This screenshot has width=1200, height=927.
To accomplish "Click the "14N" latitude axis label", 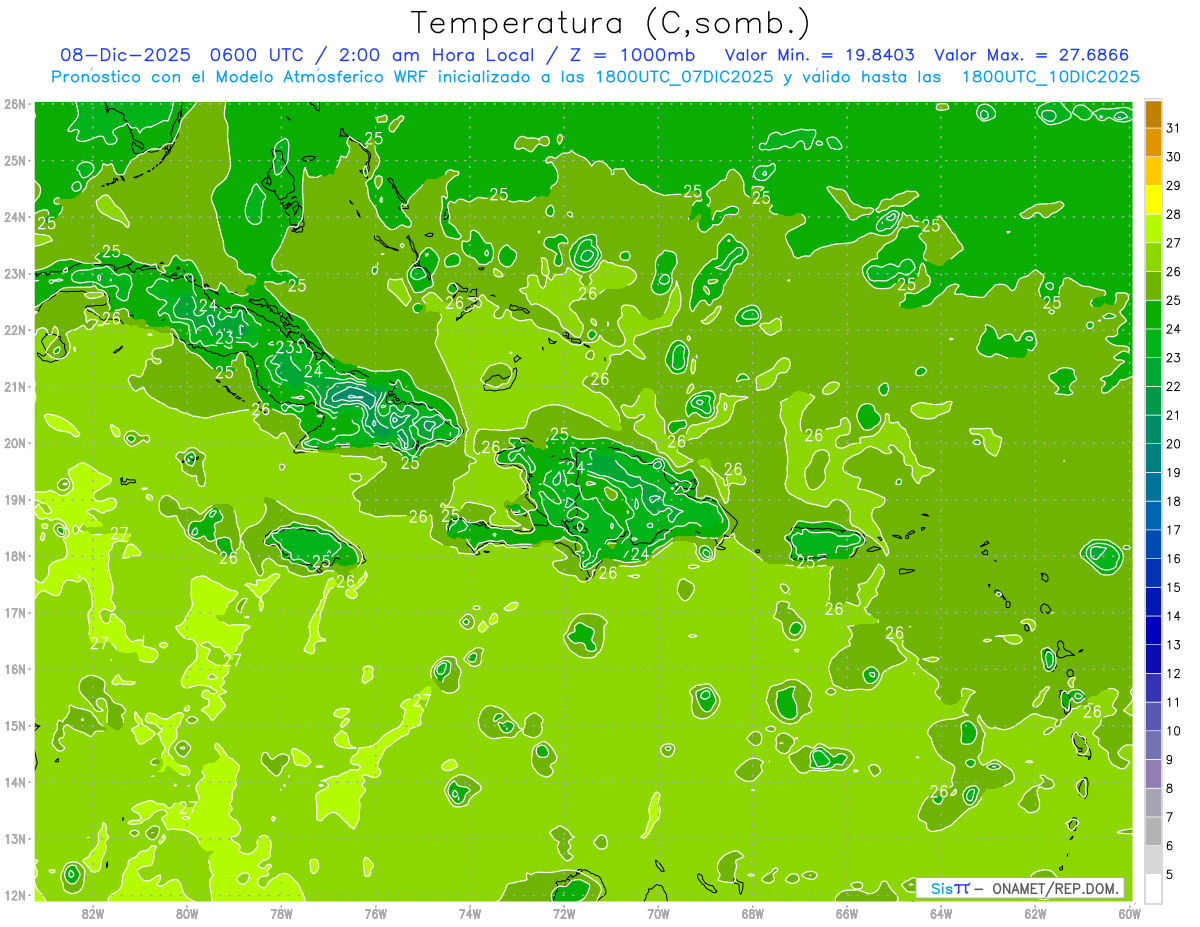I will (x=16, y=782).
